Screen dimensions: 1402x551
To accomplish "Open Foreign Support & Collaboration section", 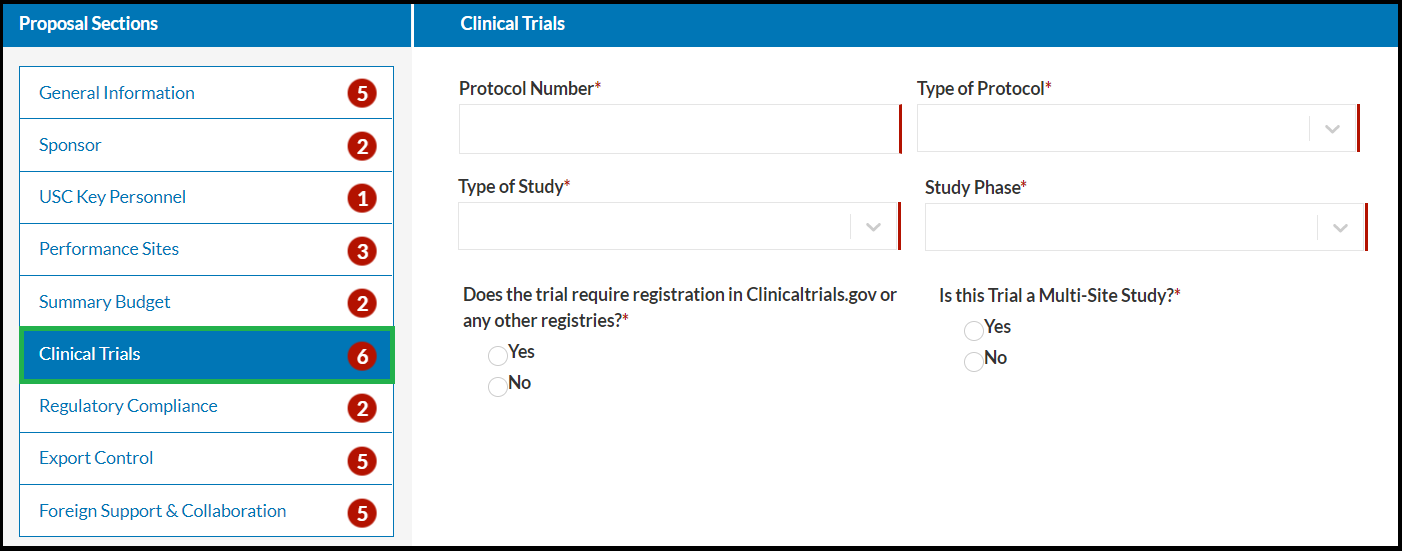I will point(162,511).
